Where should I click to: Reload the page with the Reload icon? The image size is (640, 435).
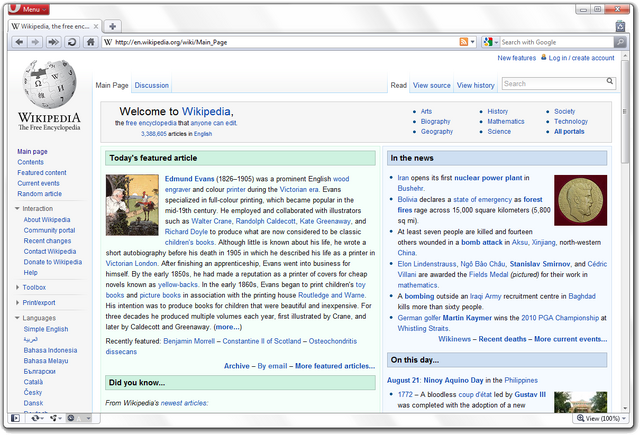(72, 42)
